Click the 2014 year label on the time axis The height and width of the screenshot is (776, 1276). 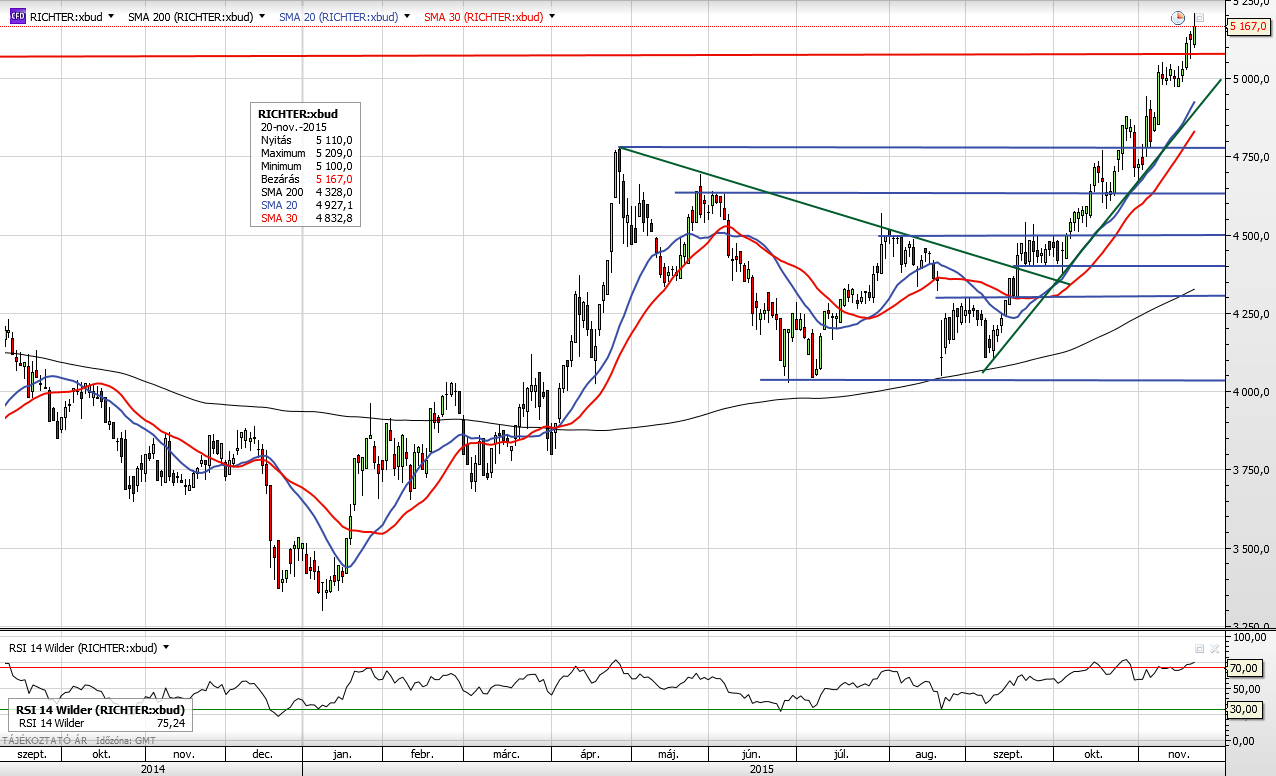153,769
